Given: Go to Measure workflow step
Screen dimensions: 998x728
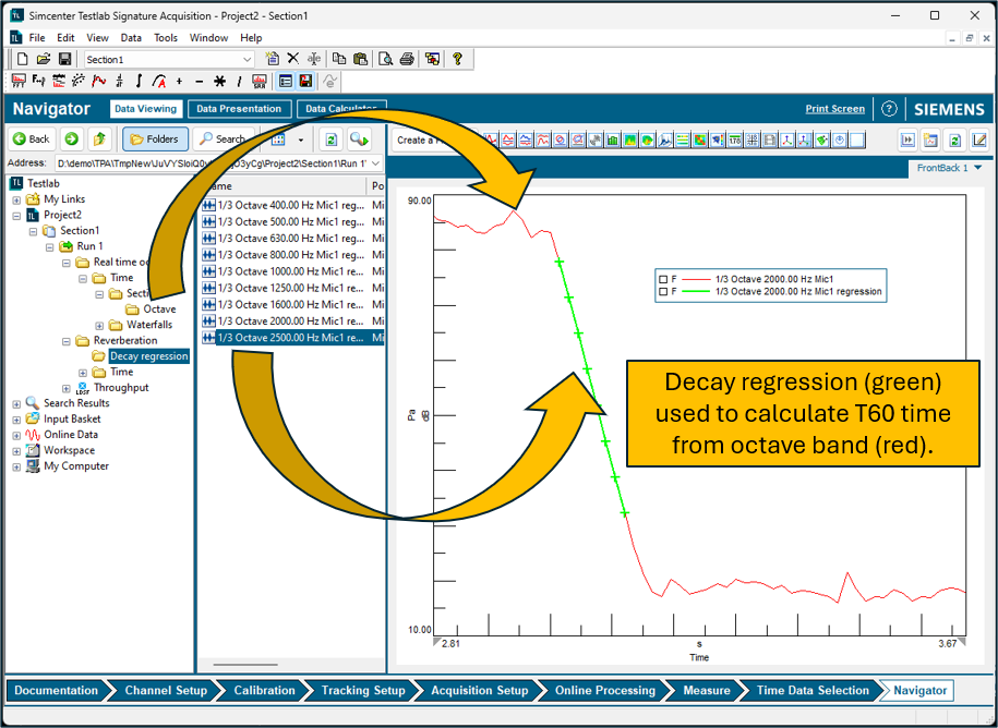Looking at the screenshot, I should point(706,690).
